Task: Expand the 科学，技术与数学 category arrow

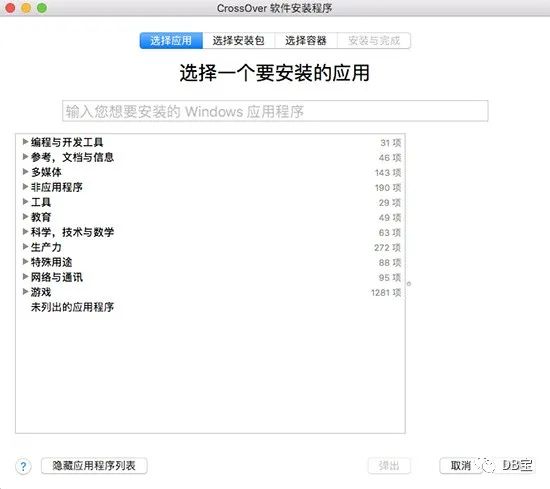Action: [25, 232]
